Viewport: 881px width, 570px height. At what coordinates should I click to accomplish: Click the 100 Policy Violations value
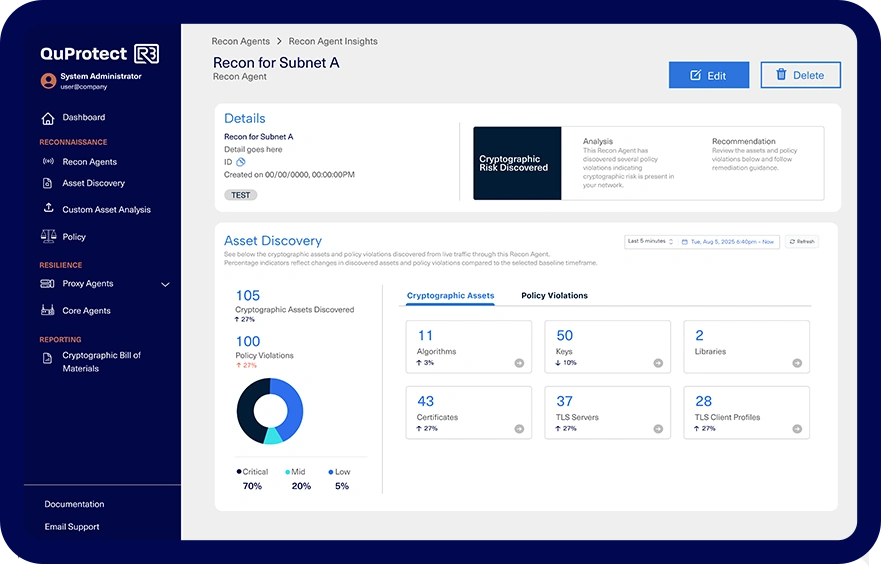tap(248, 341)
